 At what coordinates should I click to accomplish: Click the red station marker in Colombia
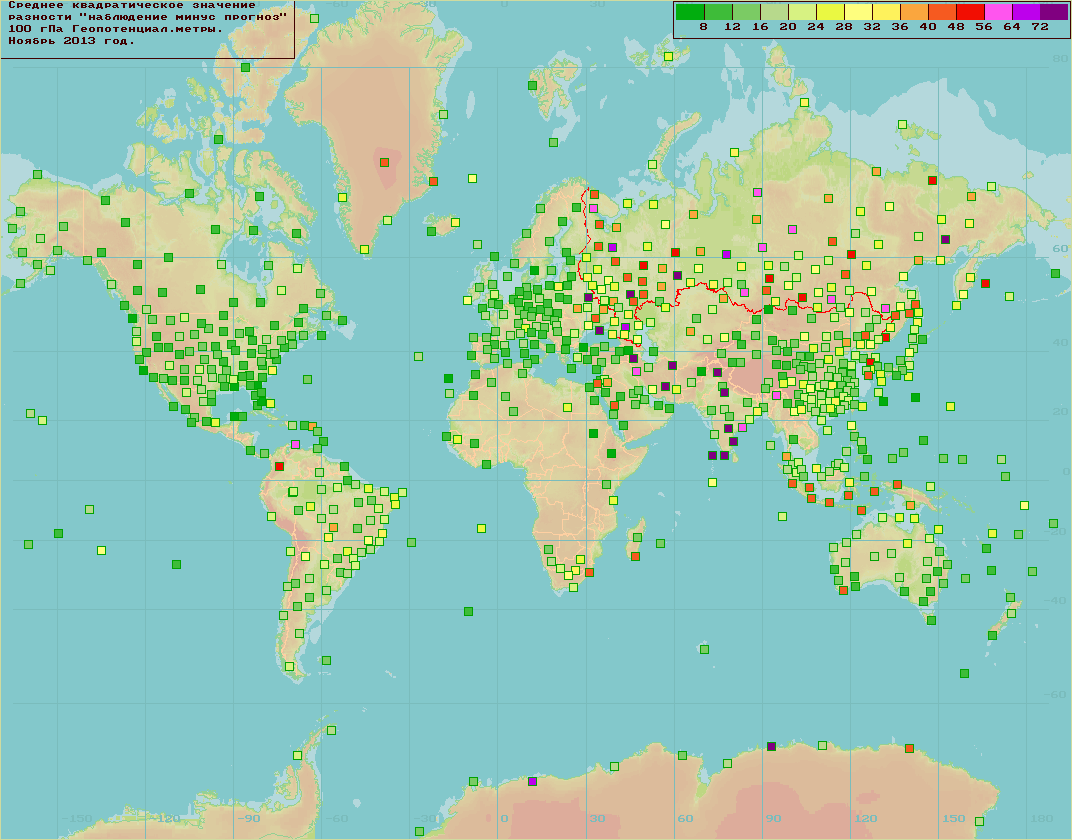tap(279, 466)
